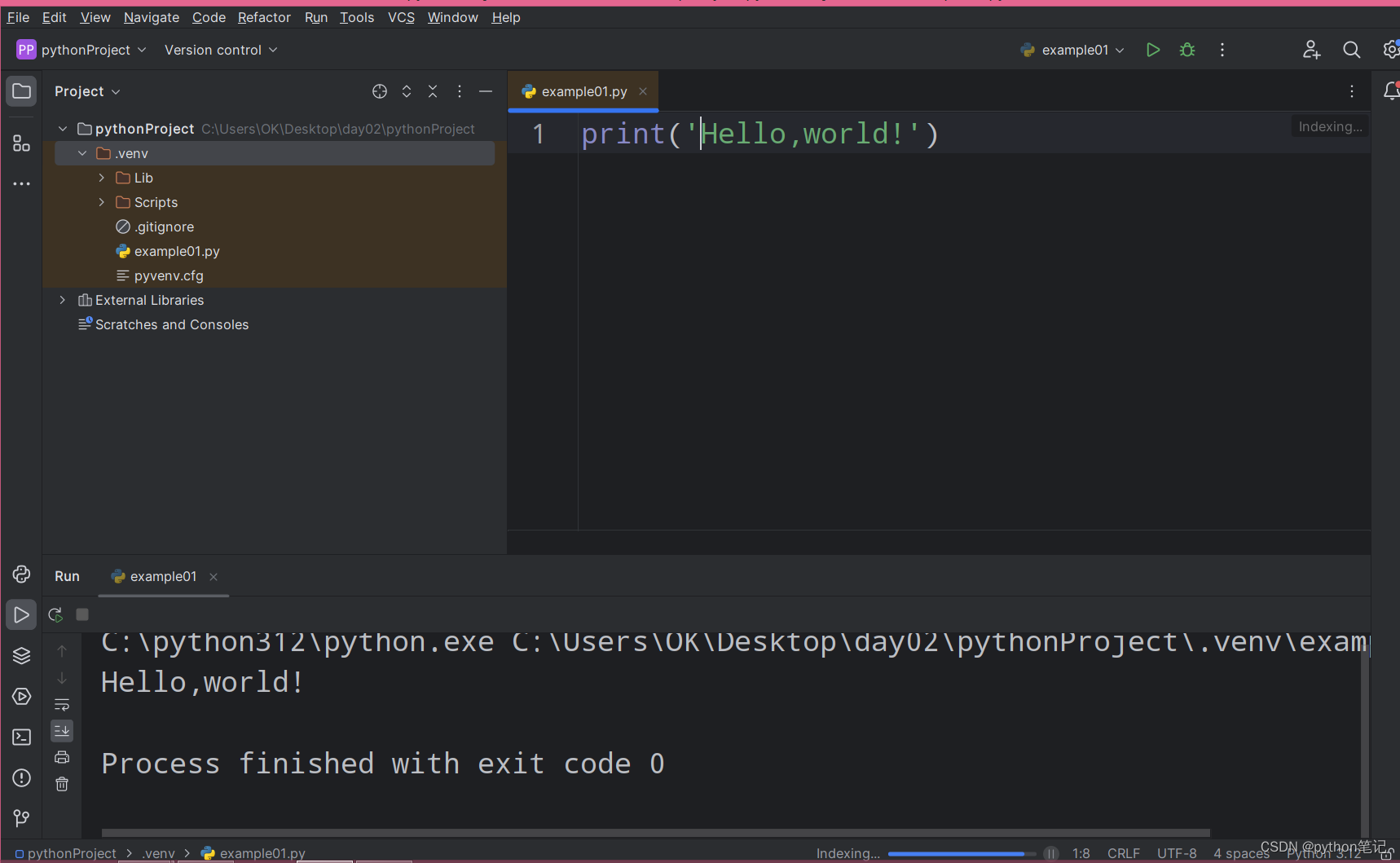Open the Git tool window

tap(21, 818)
